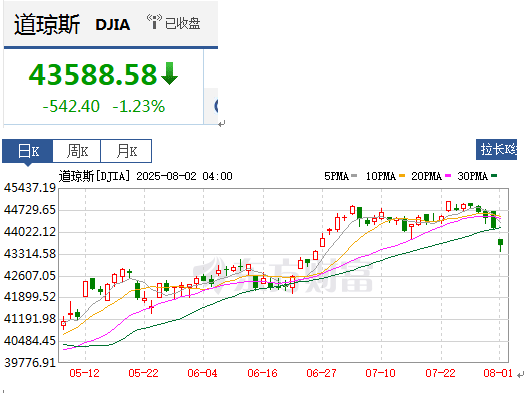532x393 pixels.
Task: Click the 20PMA magenta legend swatch
Action: click(448, 176)
